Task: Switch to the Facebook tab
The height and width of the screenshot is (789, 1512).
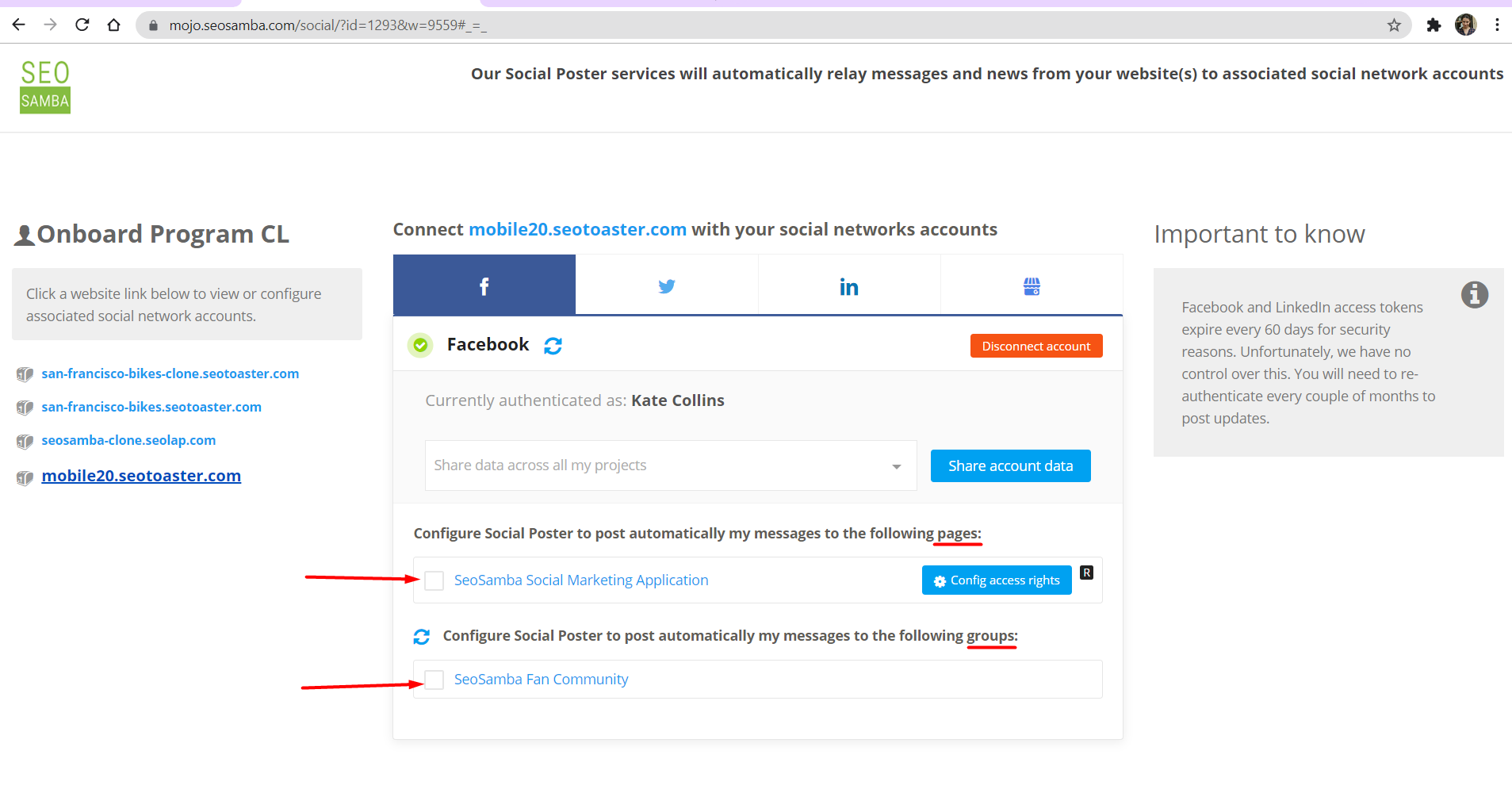Action: tap(484, 285)
